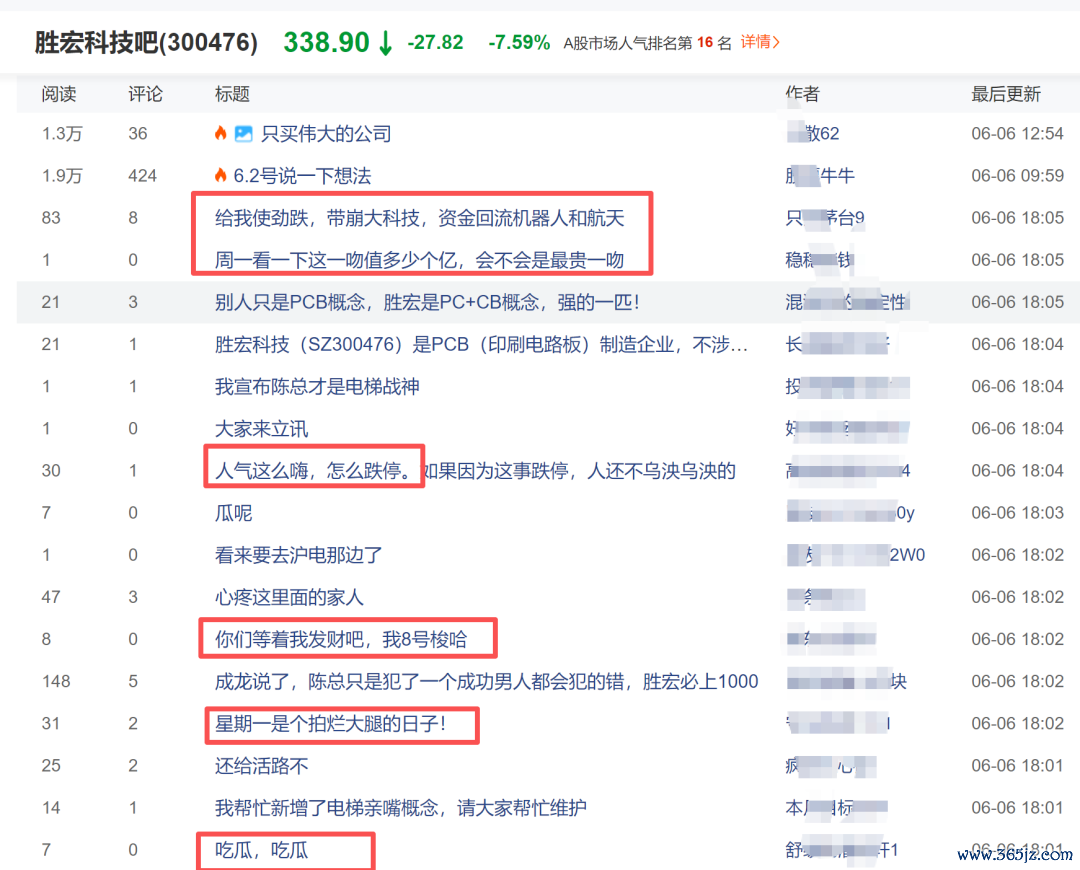
Task: Click the timestamp 06-06 12:54
Action: [1017, 134]
